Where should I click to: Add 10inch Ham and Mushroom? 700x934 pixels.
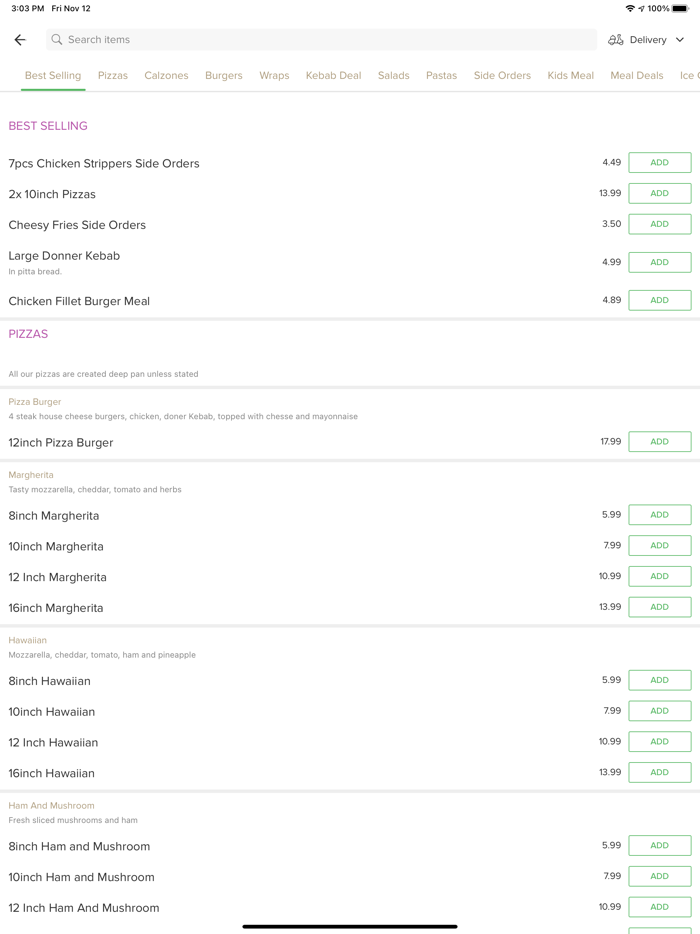pos(659,876)
